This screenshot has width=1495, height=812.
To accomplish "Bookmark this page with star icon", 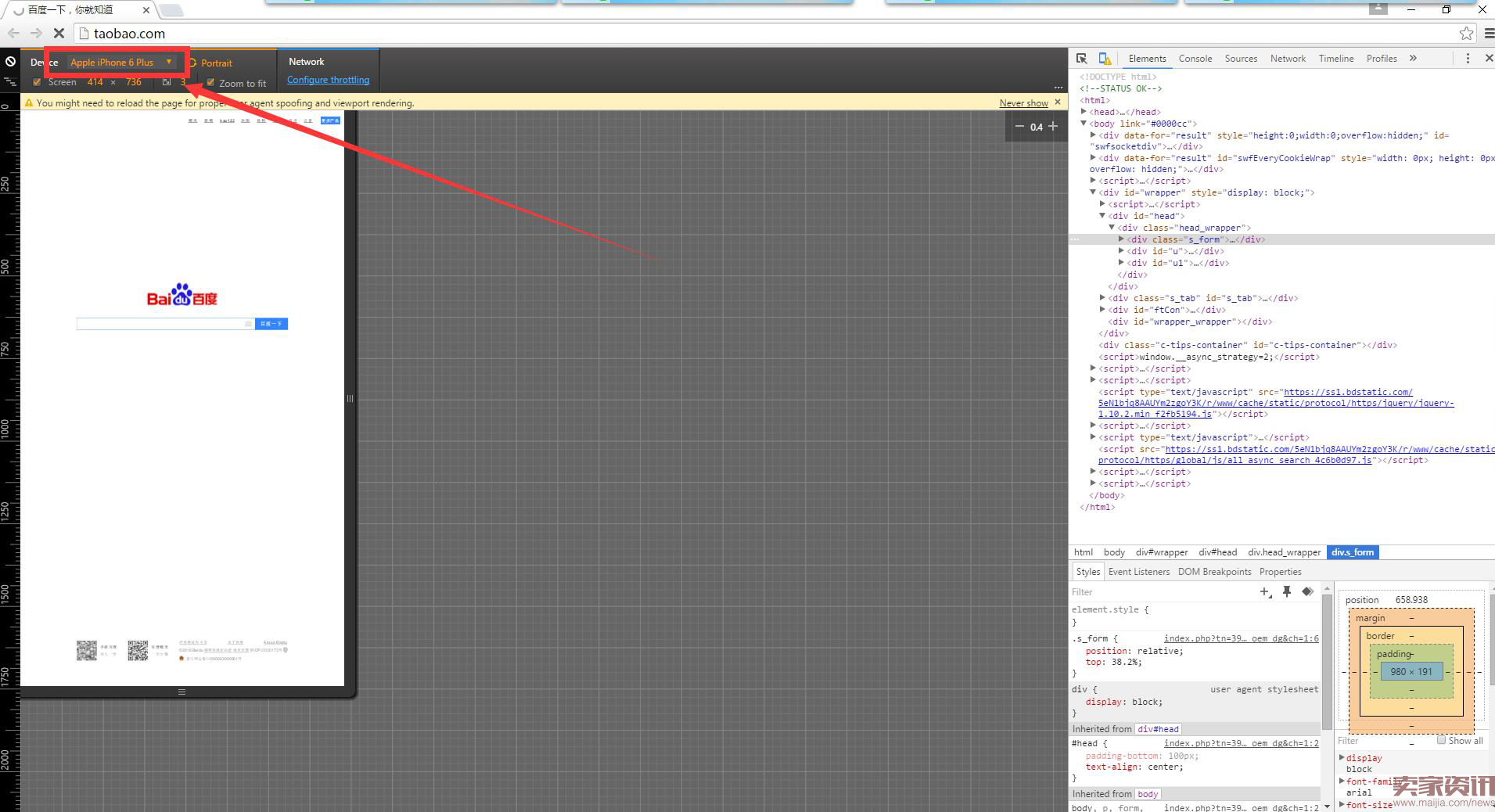I will click(x=1466, y=34).
